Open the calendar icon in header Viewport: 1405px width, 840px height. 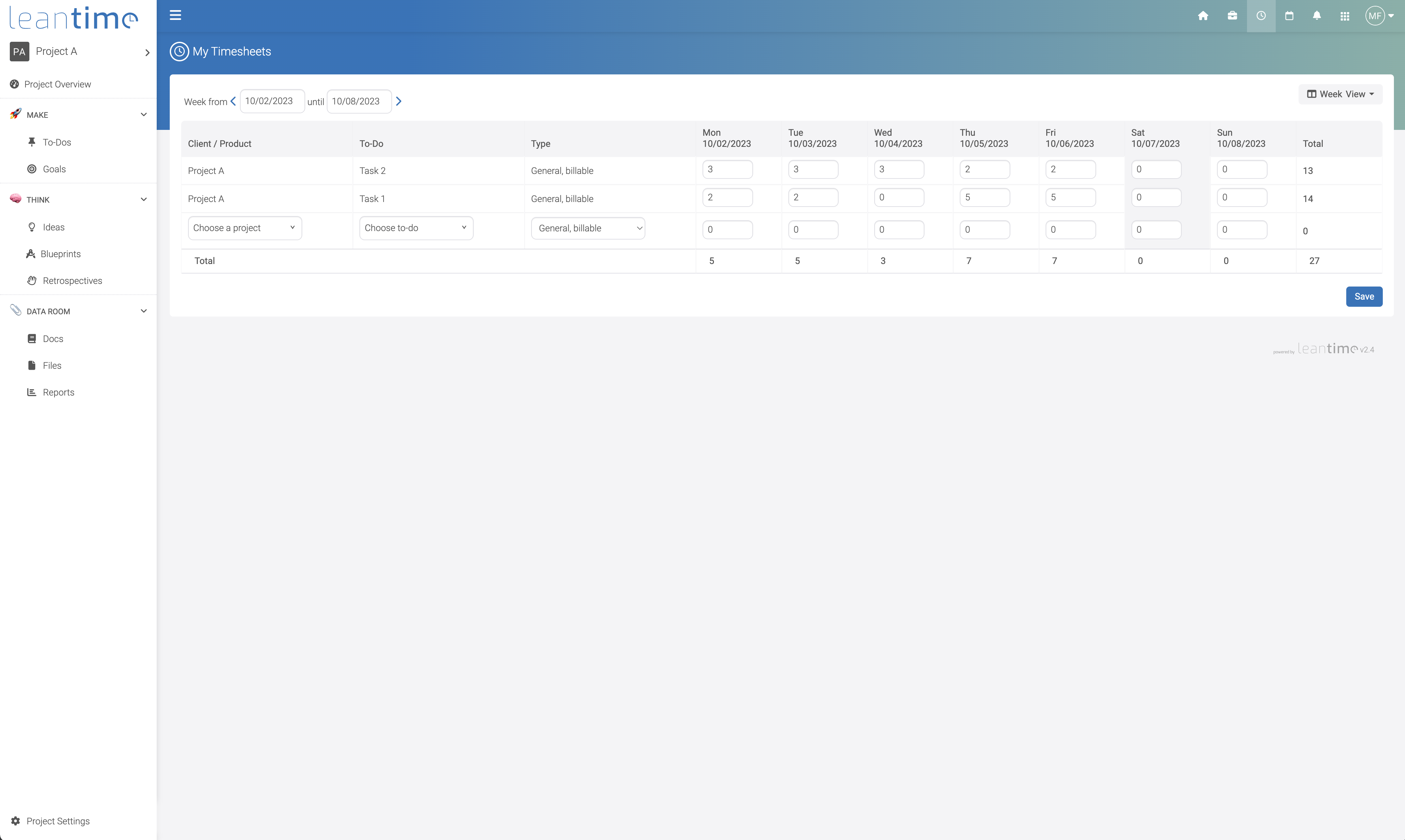click(1289, 16)
